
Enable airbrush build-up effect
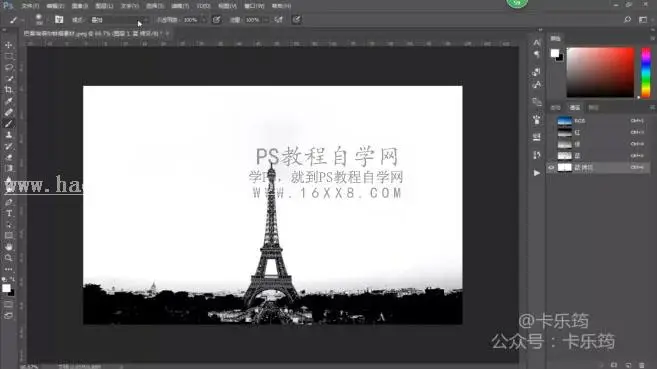(279, 20)
